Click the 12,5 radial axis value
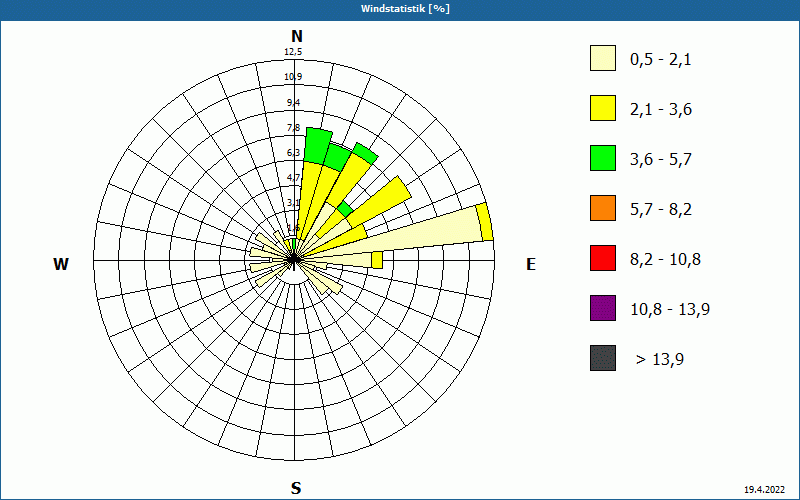 pos(294,52)
